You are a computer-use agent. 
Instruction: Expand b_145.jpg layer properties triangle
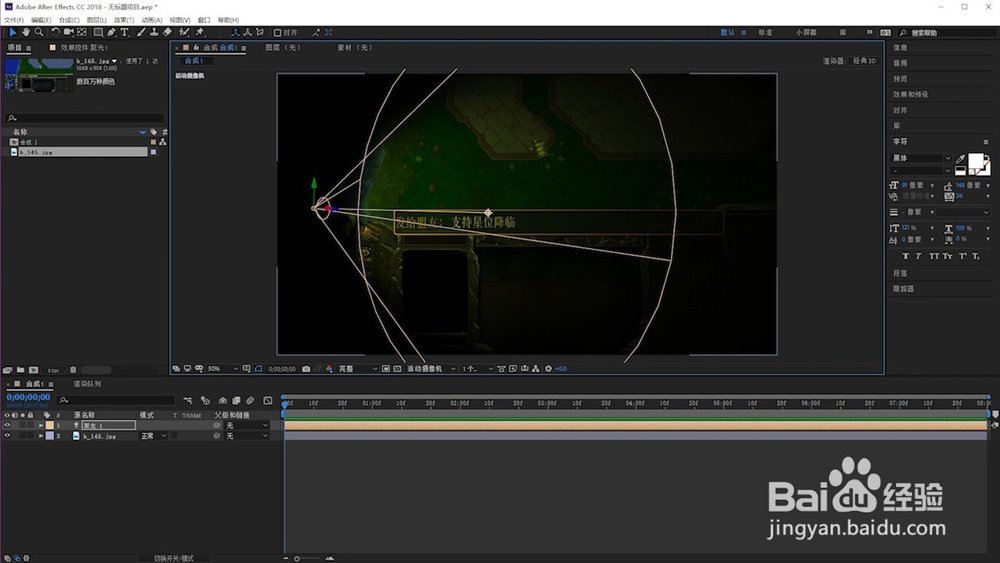click(41, 436)
